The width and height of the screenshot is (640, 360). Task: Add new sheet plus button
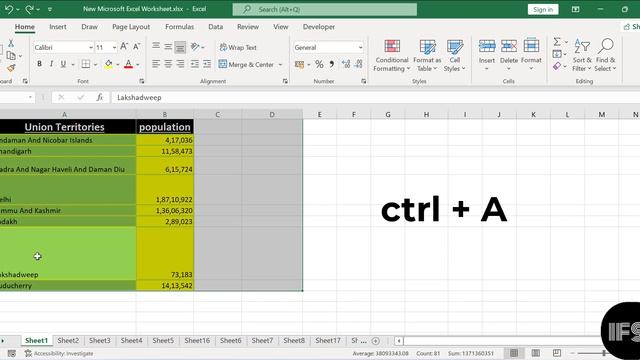click(x=376, y=340)
